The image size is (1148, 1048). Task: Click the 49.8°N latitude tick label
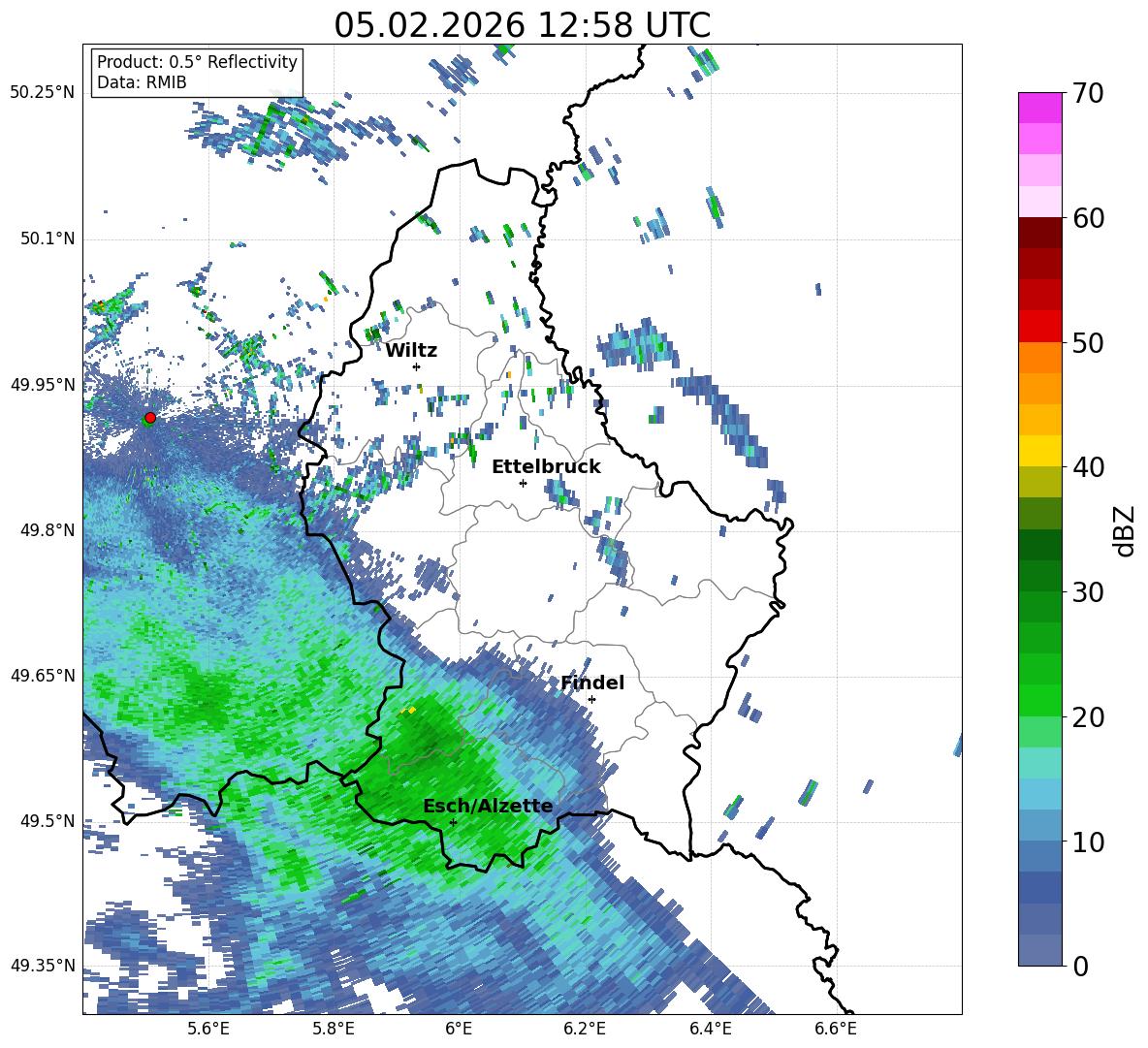44,530
